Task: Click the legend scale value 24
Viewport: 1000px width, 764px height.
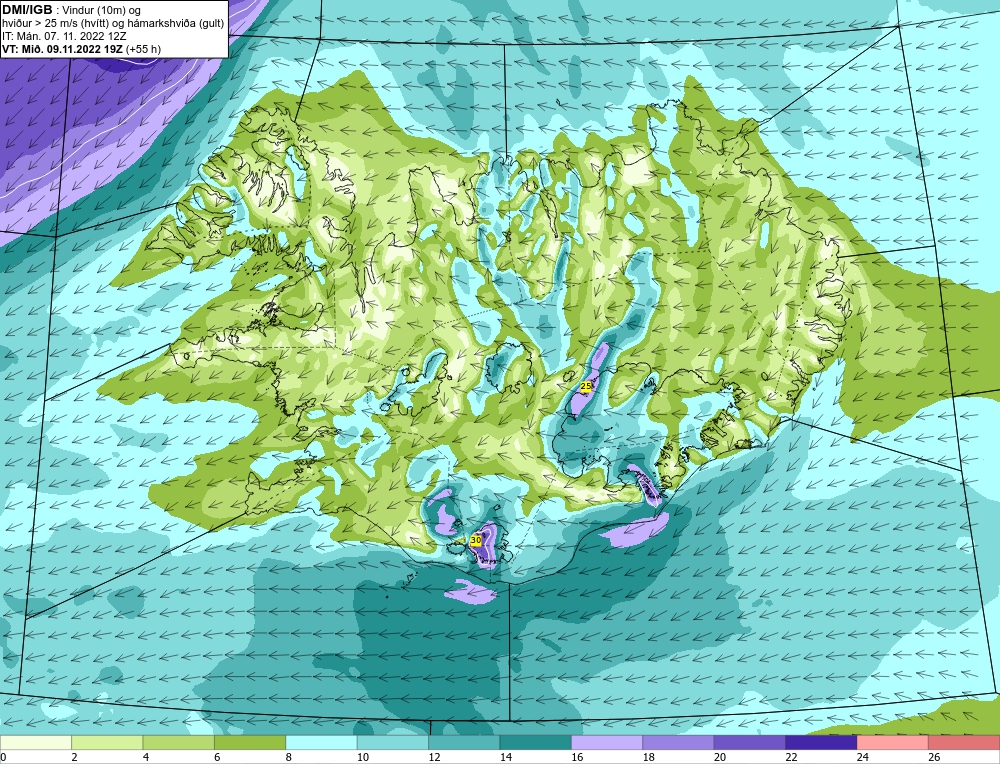Action: 863,757
